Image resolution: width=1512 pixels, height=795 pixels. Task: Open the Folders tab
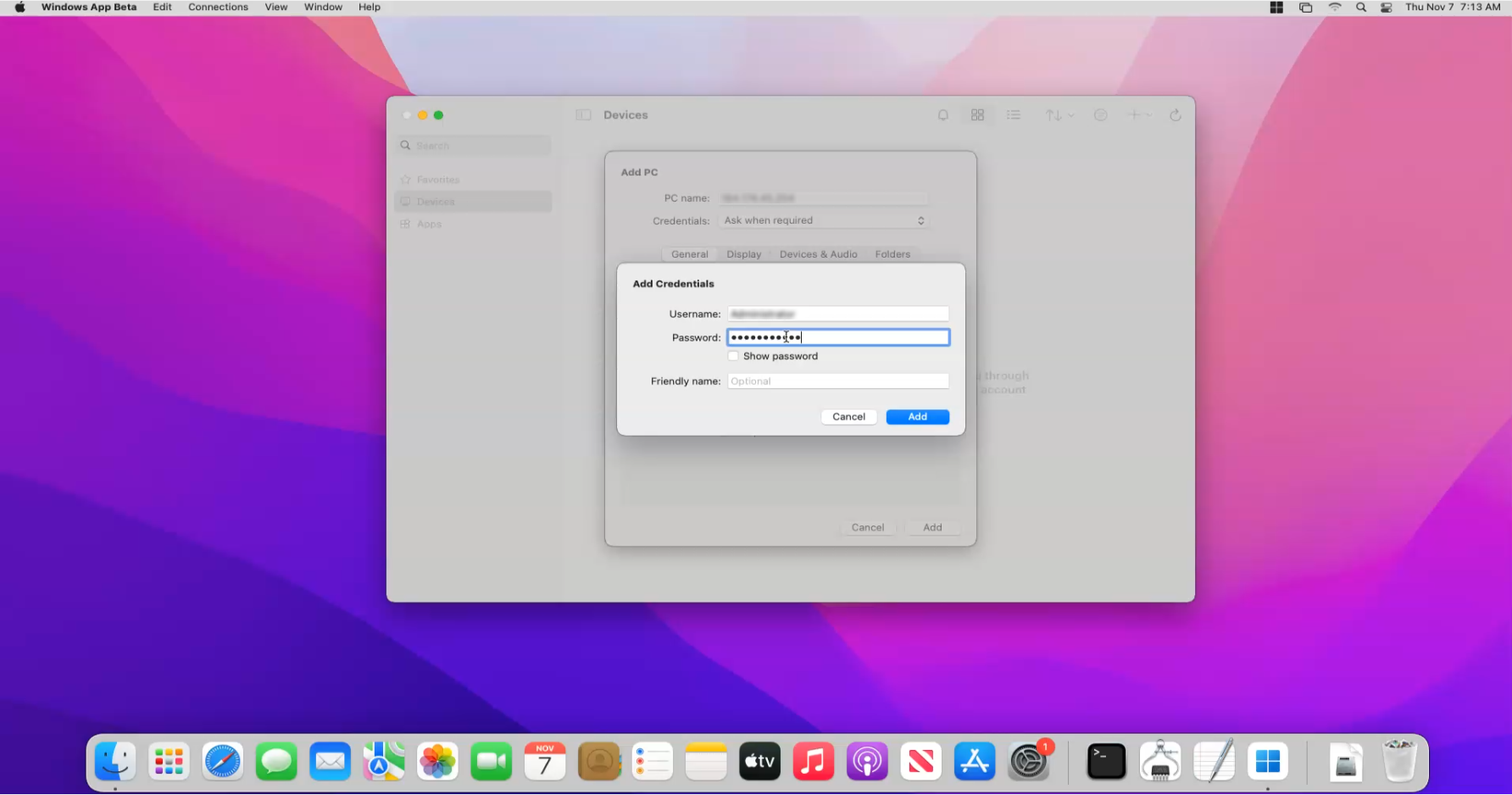[892, 254]
